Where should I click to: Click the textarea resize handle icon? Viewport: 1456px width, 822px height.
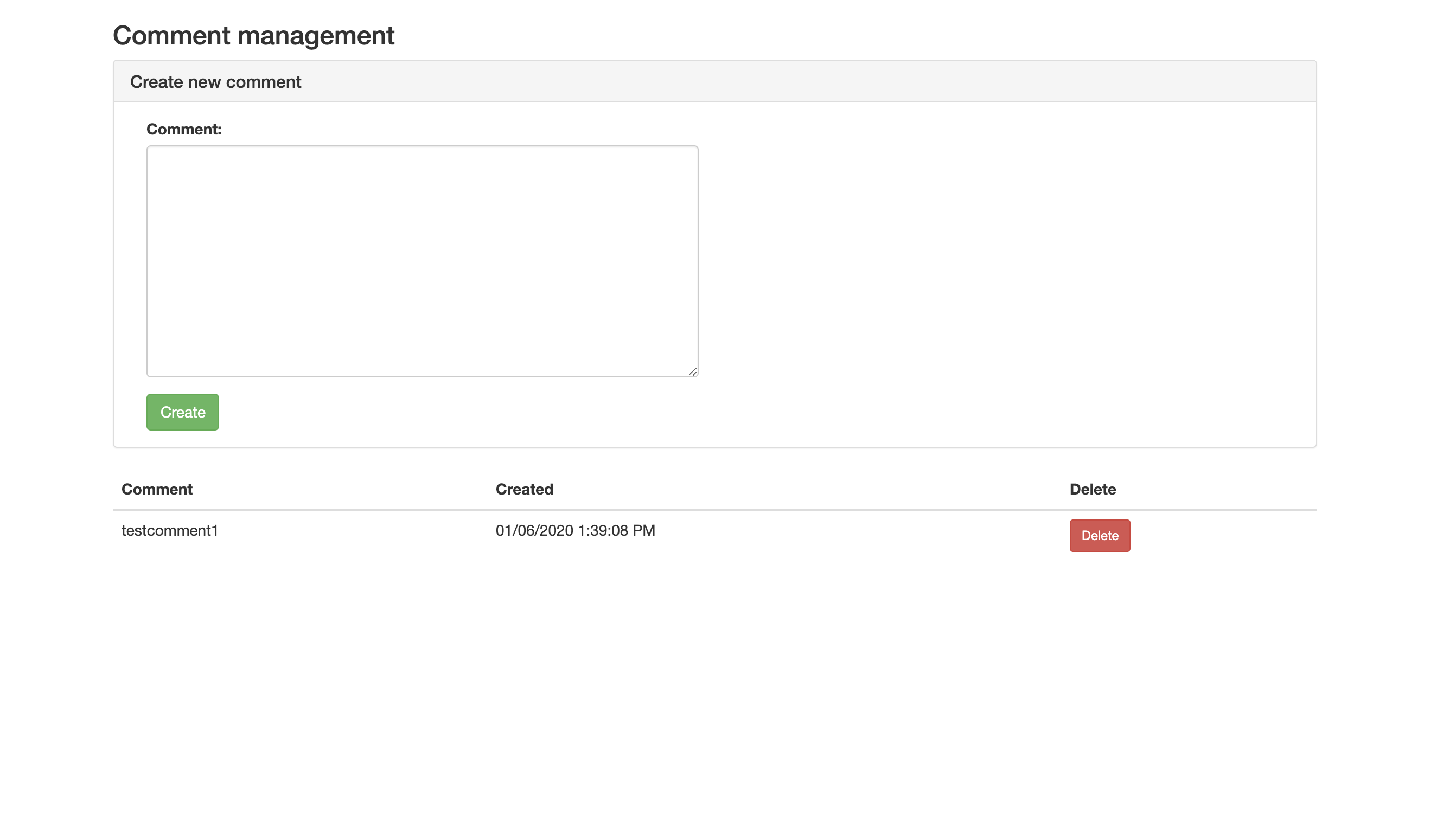click(692, 371)
